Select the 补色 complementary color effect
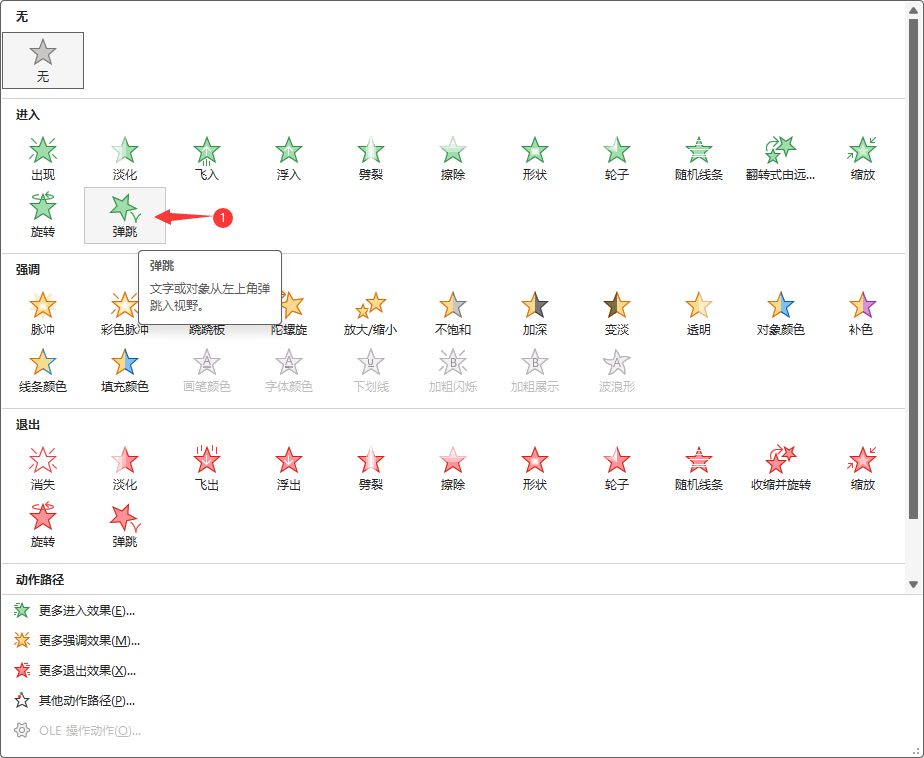The height and width of the screenshot is (758, 924). click(x=862, y=314)
